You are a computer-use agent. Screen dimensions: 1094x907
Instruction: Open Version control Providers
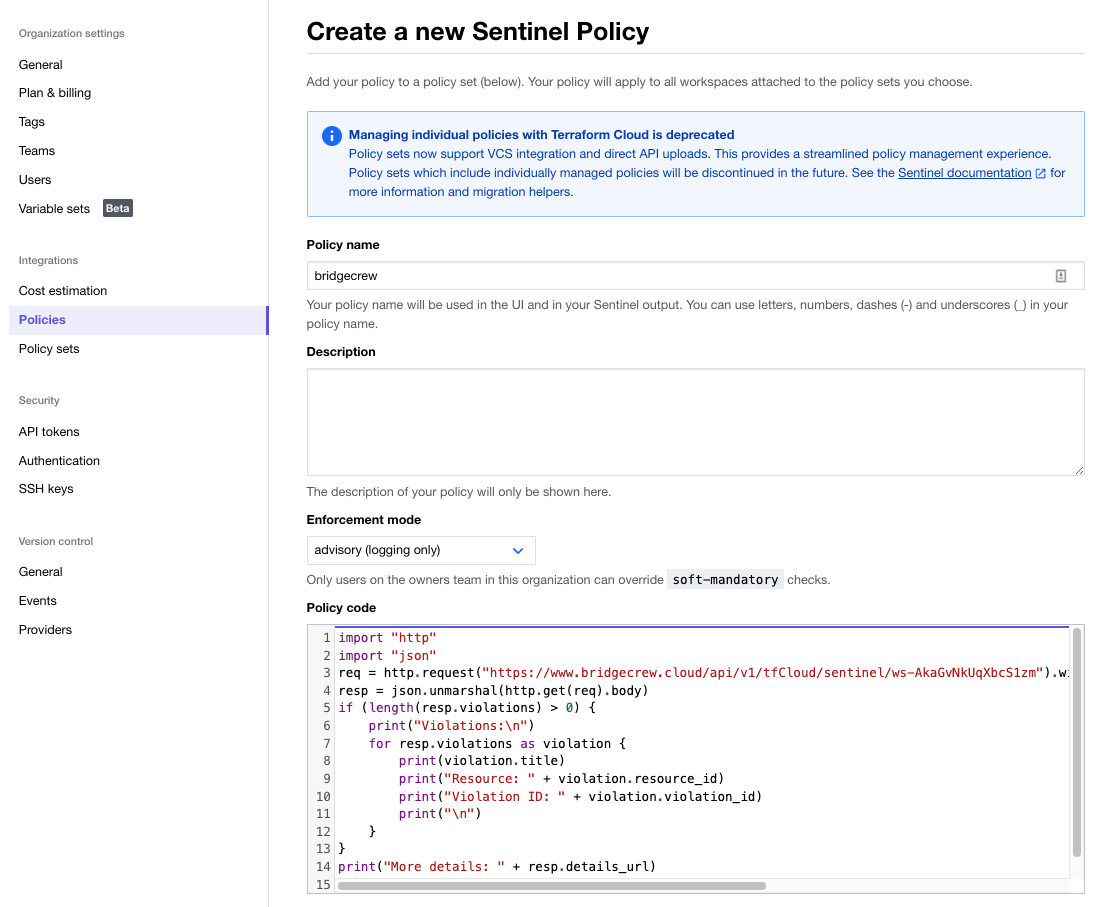point(45,629)
